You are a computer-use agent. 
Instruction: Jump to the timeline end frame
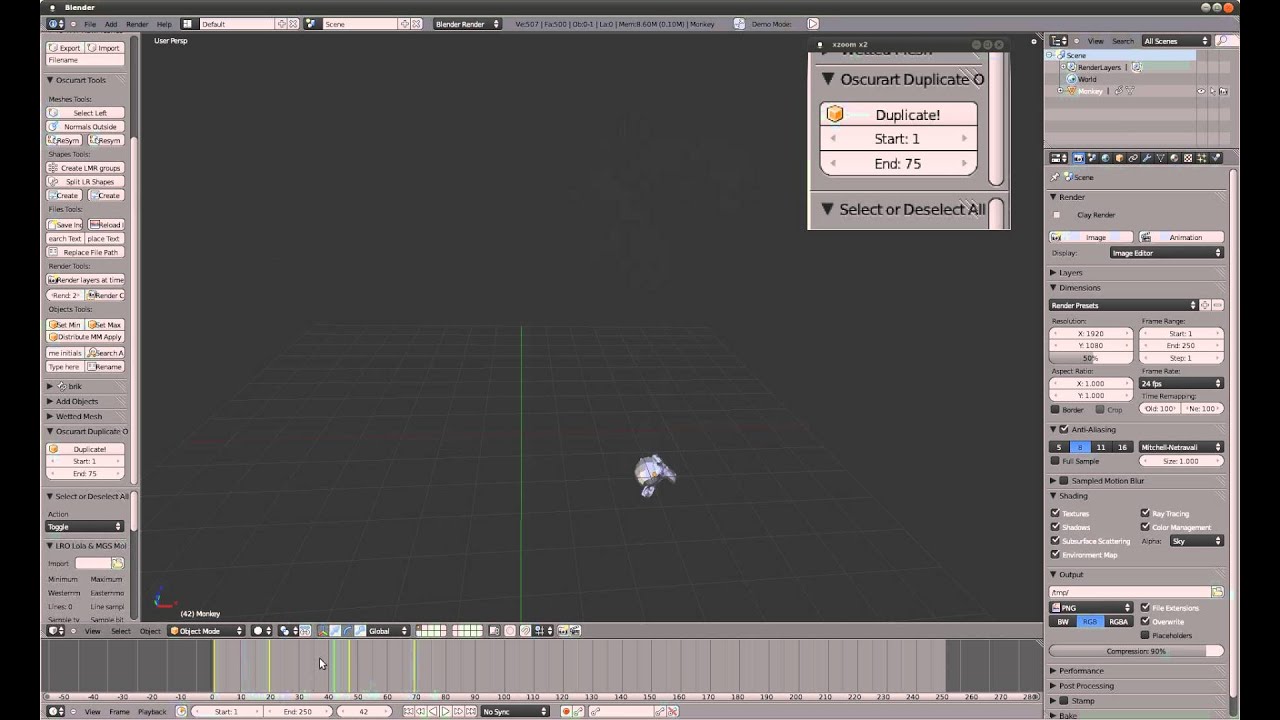pos(470,712)
